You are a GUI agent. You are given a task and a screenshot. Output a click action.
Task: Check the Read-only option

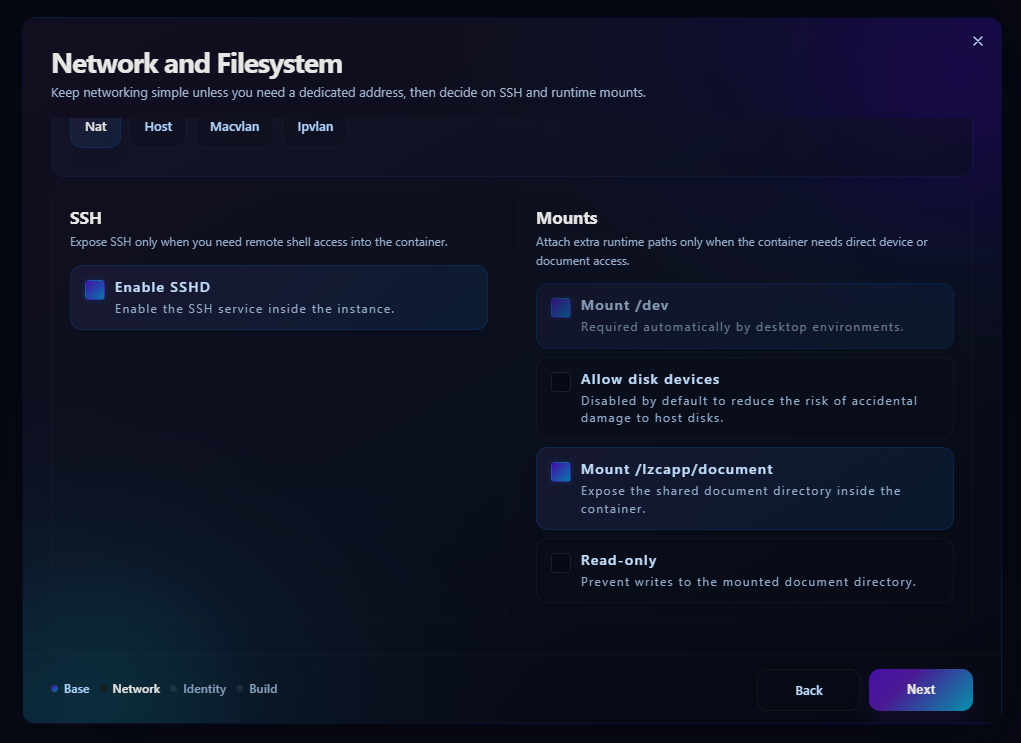point(561,563)
